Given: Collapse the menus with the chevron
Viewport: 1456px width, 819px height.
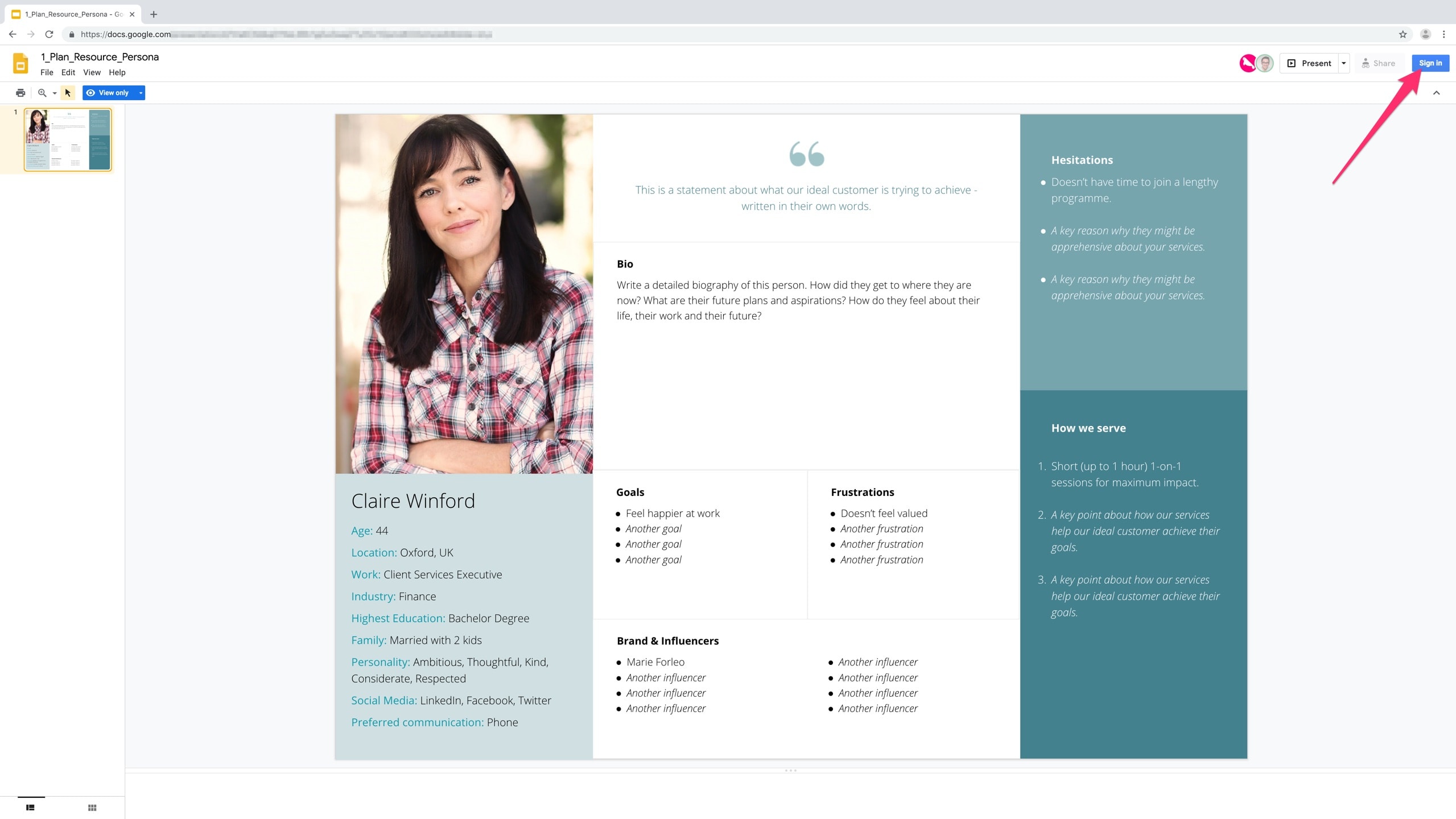Looking at the screenshot, I should coord(1436,93).
